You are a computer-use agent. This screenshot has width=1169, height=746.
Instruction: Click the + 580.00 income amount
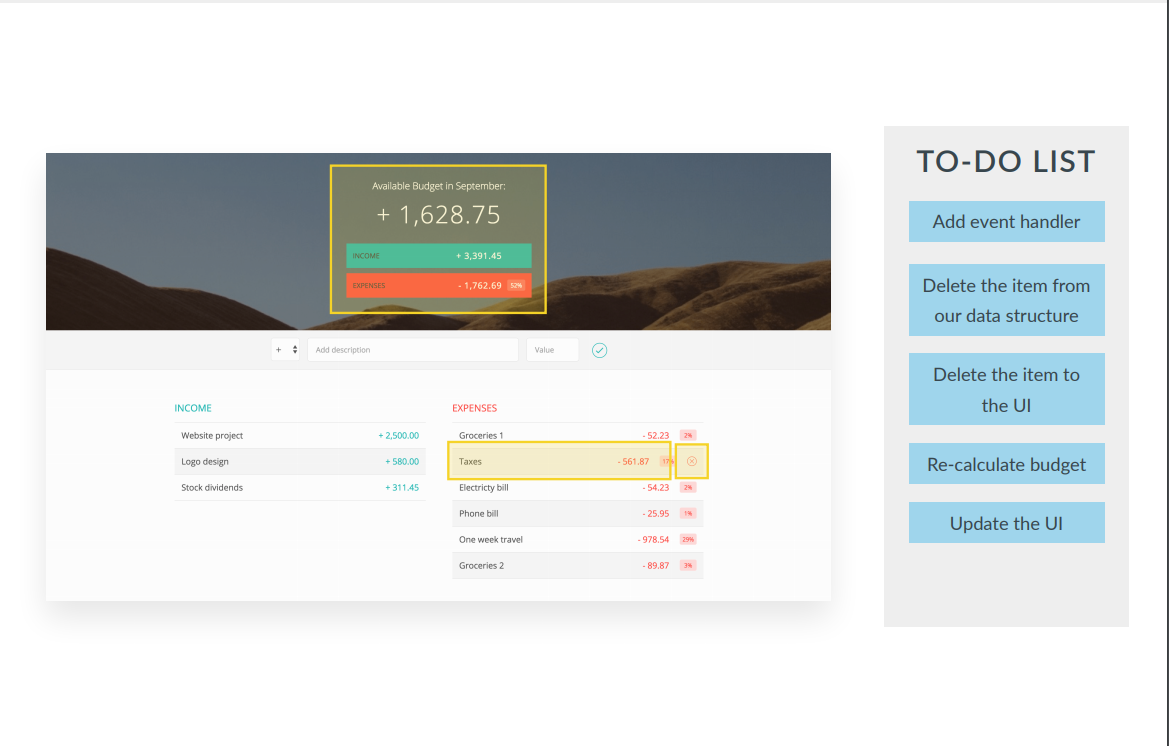[x=402, y=461]
